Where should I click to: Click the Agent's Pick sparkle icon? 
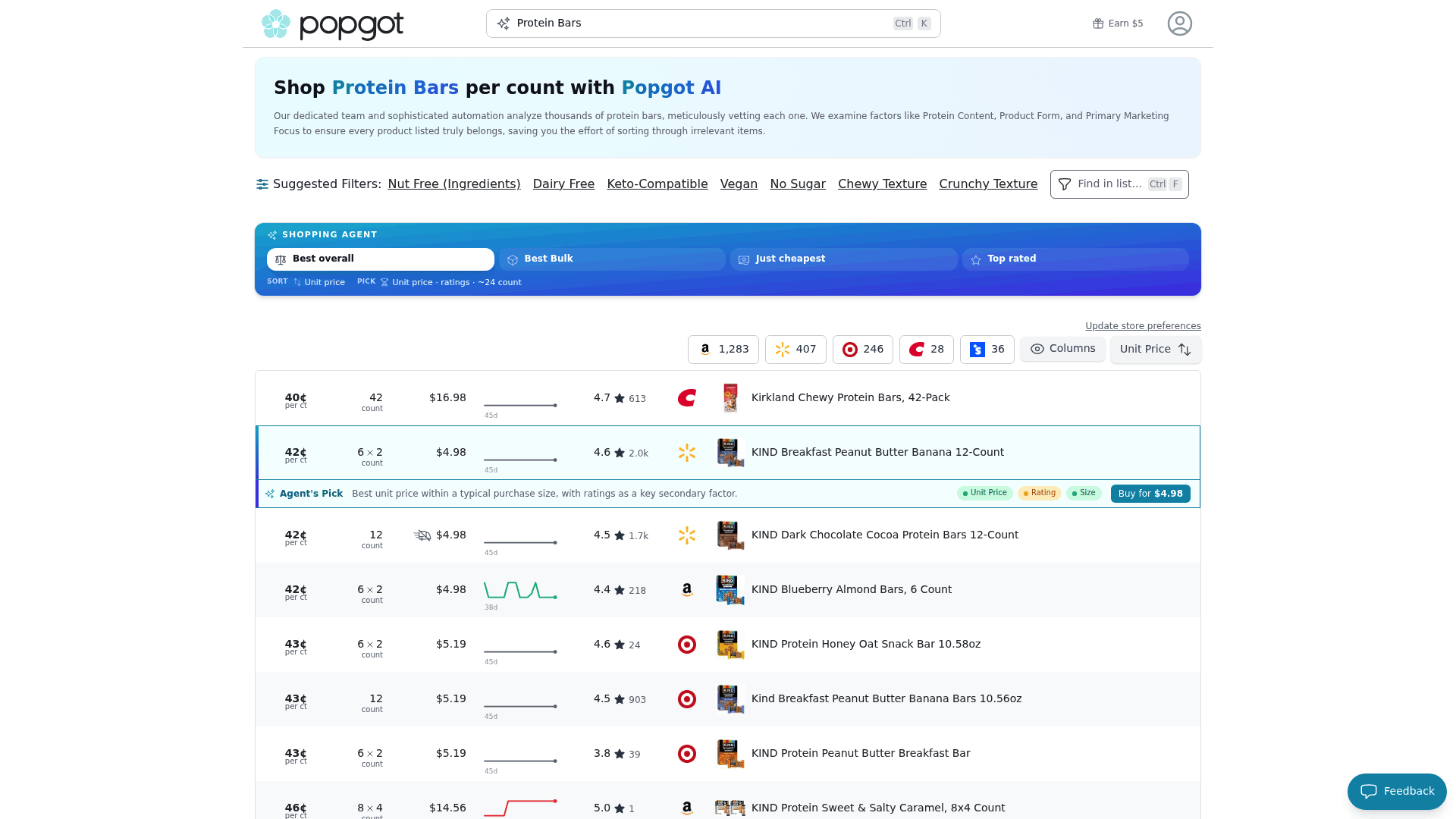(x=270, y=494)
